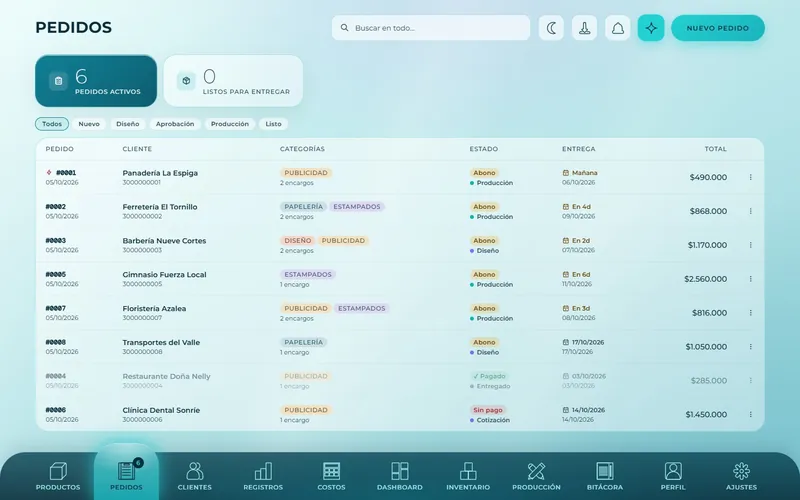The height and width of the screenshot is (500, 800).
Task: Click box icon in Listos Para Entregar card
Action: (186, 81)
